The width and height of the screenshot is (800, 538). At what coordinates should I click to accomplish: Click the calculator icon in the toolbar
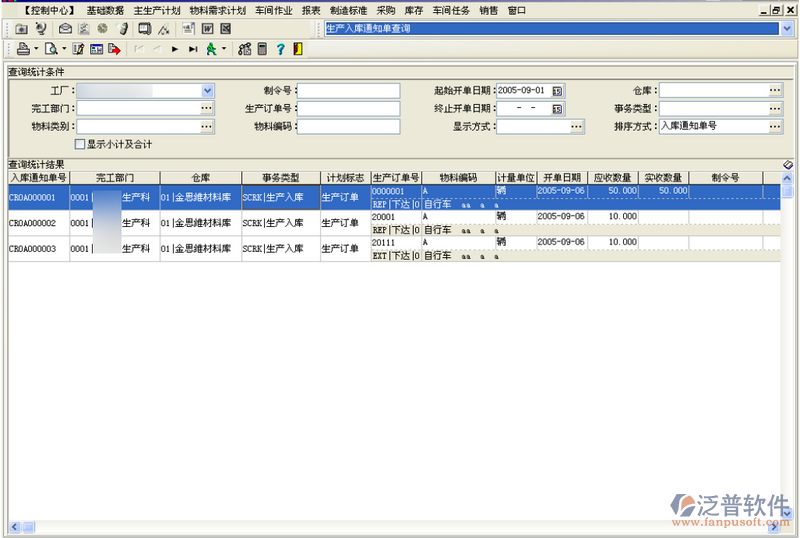coord(262,48)
